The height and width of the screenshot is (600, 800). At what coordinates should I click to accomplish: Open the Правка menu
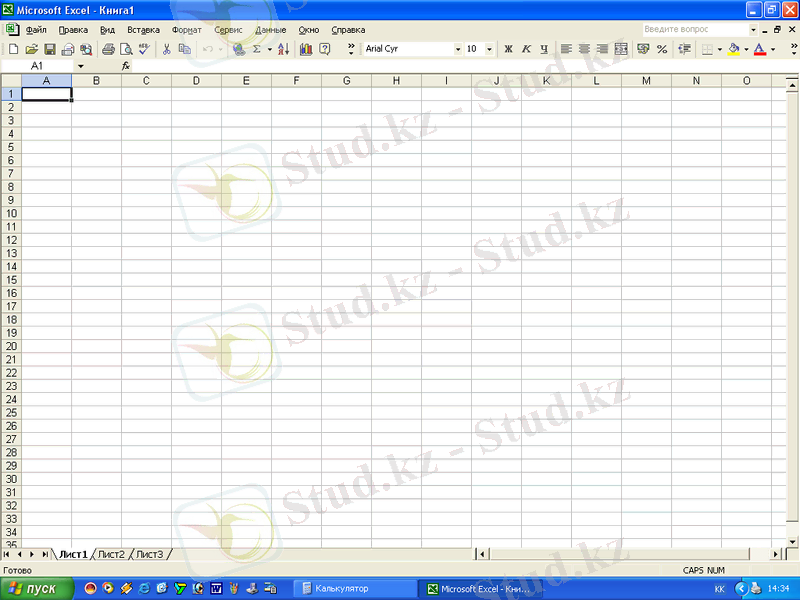pyautogui.click(x=73, y=30)
